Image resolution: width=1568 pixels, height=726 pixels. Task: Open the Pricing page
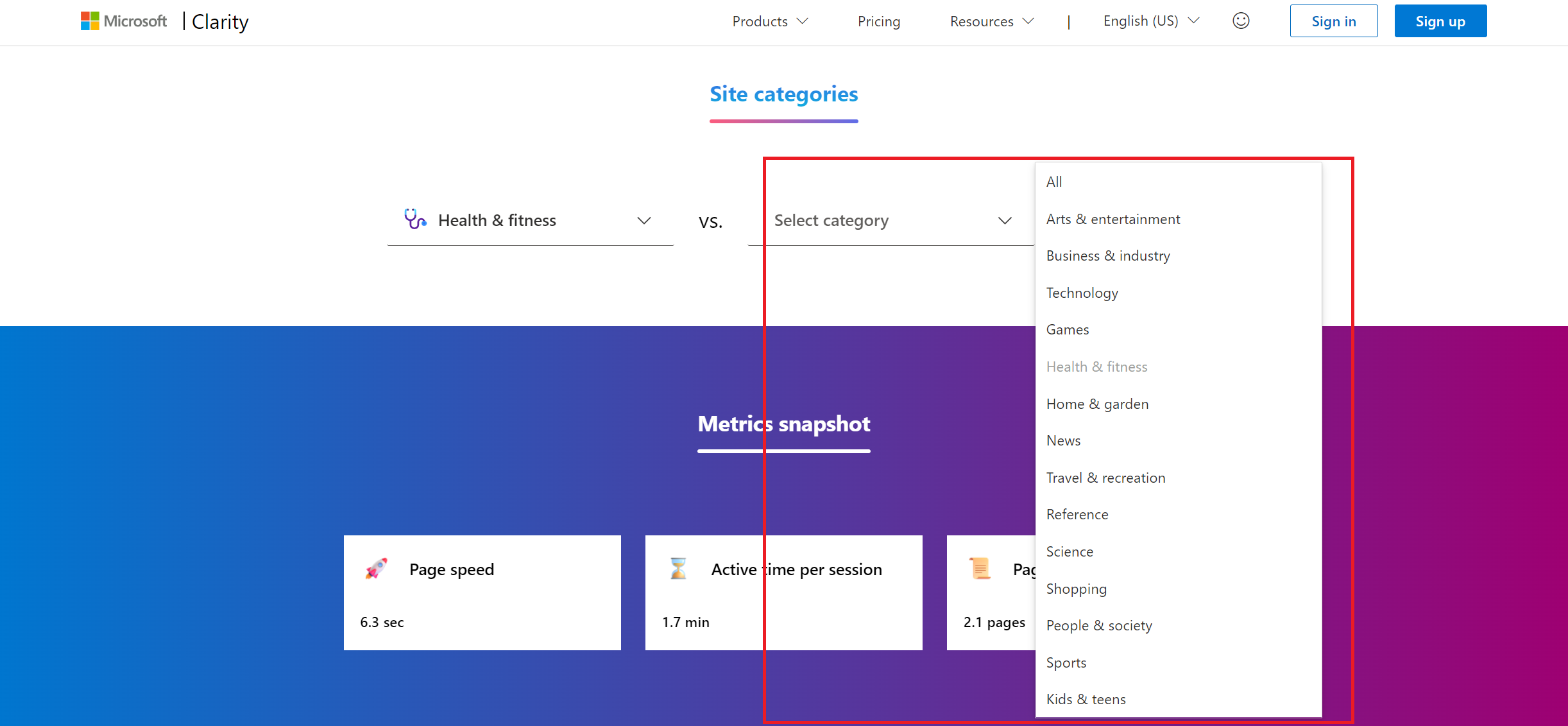point(878,21)
